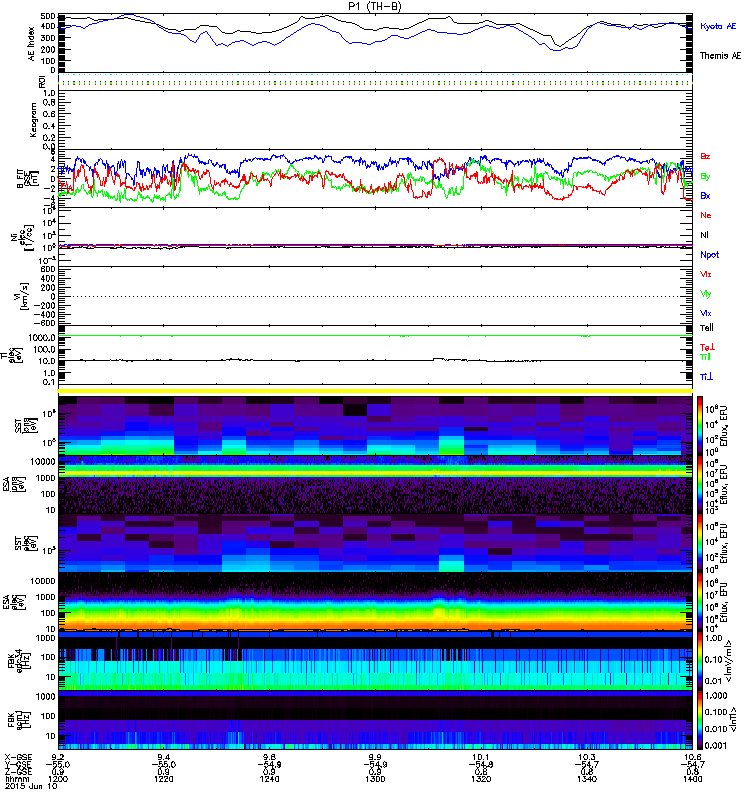Viewport: 750px width, 800px height.
Task: Click the green 'Viy' velocity legend label
Action: (x=705, y=294)
